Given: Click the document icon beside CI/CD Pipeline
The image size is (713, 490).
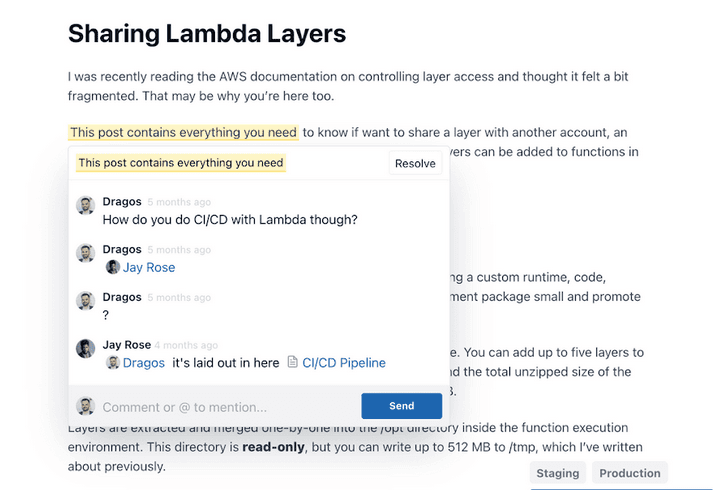Looking at the screenshot, I should pyautogui.click(x=293, y=363).
